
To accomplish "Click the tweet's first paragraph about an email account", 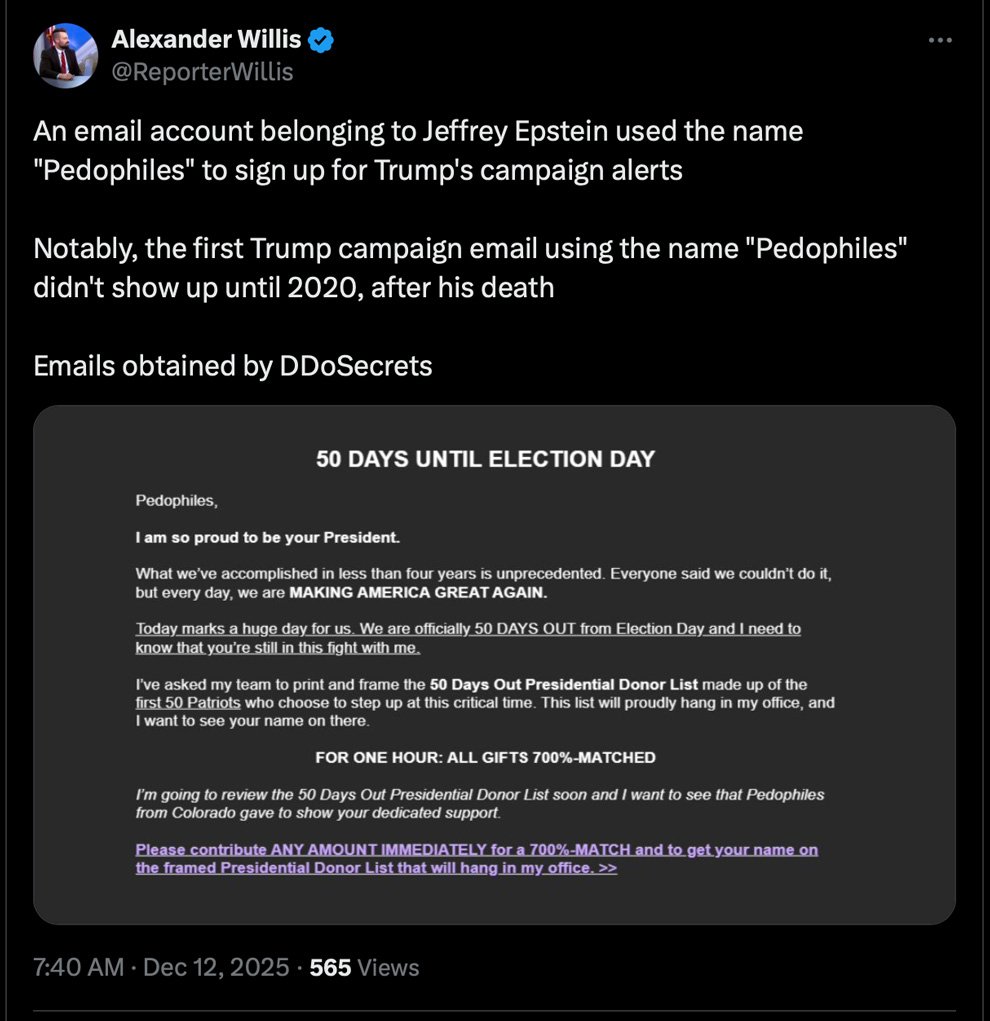I will tap(418, 150).
